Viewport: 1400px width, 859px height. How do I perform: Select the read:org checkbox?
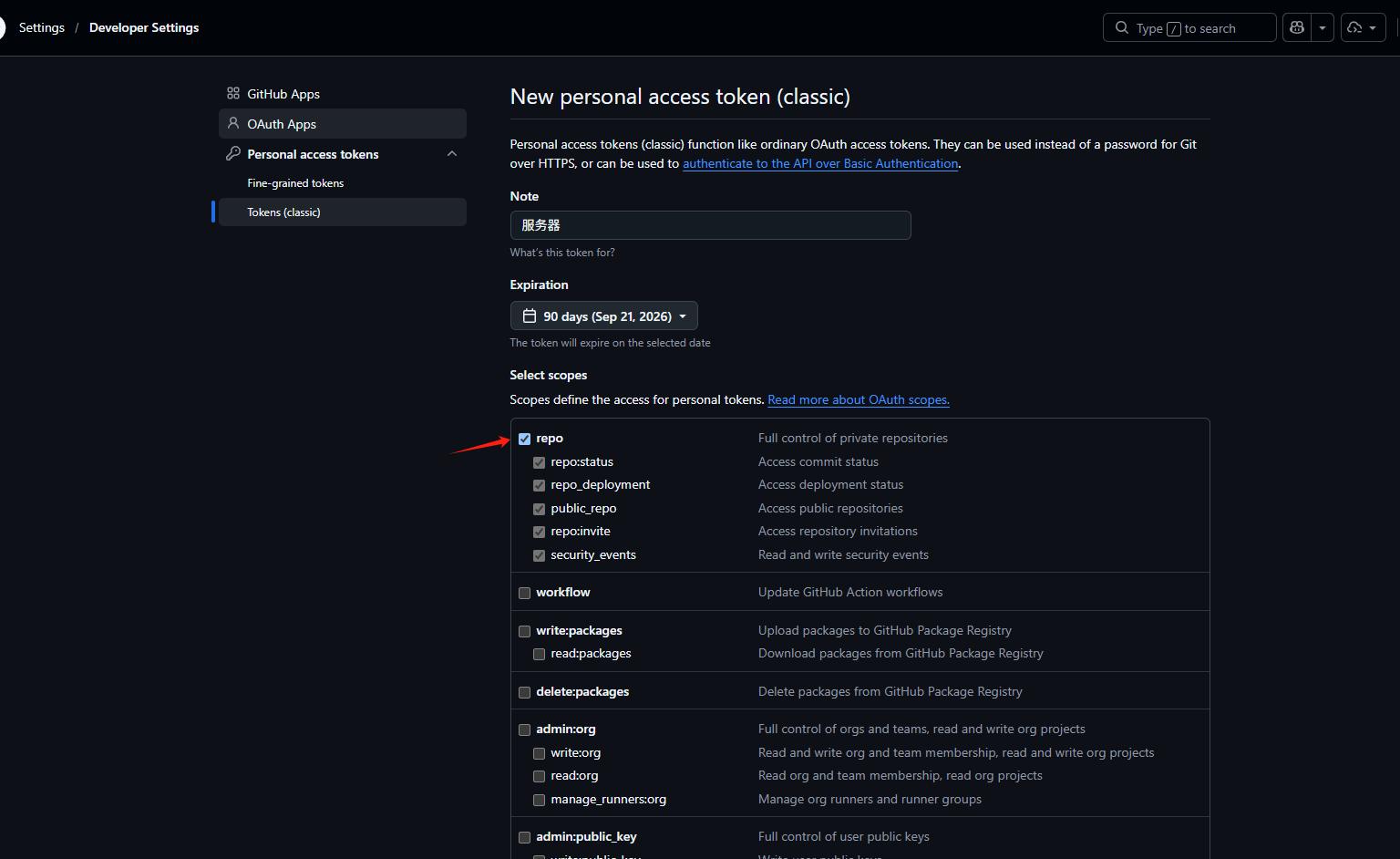540,776
